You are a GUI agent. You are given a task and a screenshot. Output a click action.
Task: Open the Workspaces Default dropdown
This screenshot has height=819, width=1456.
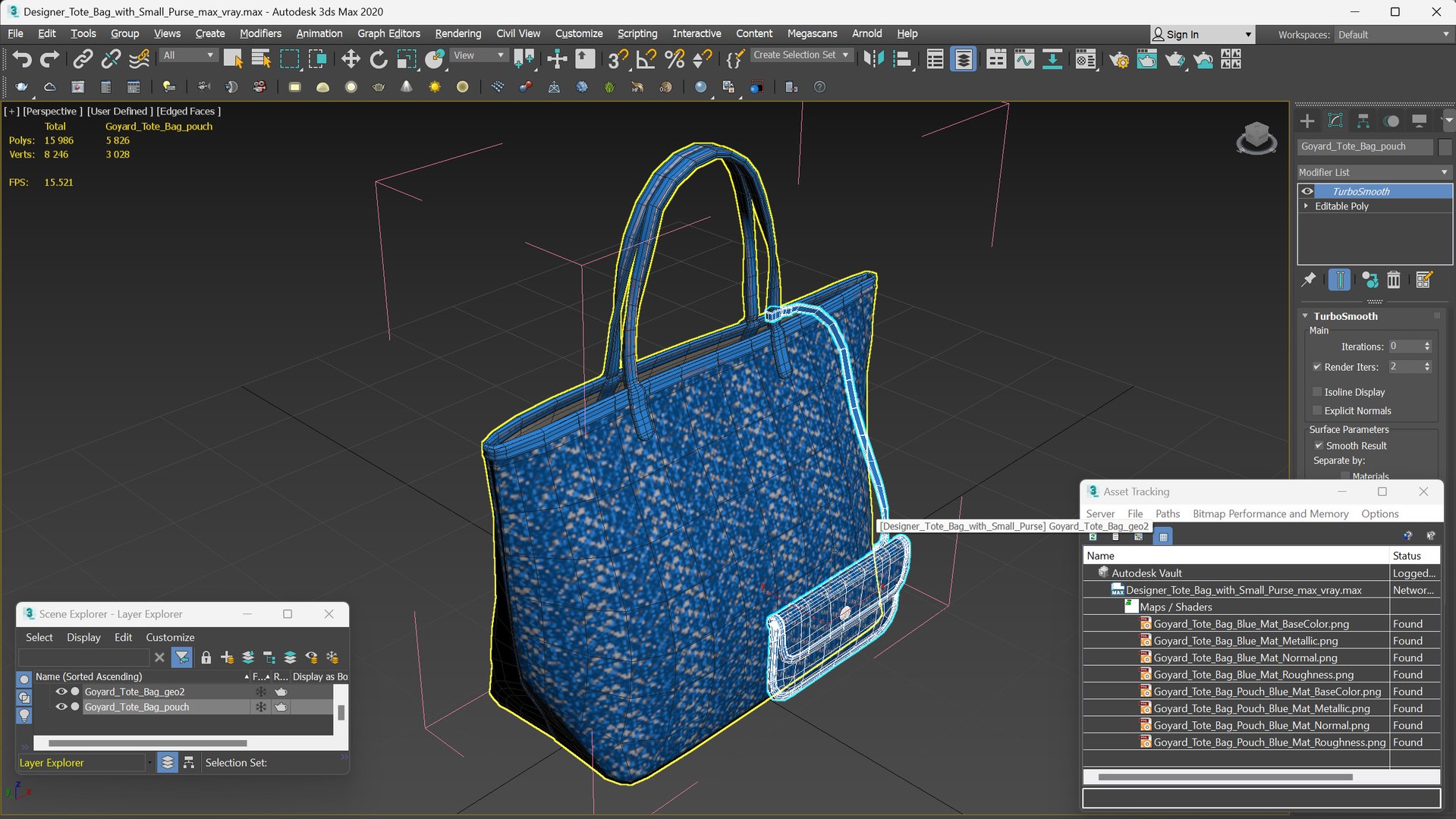pos(1393,34)
